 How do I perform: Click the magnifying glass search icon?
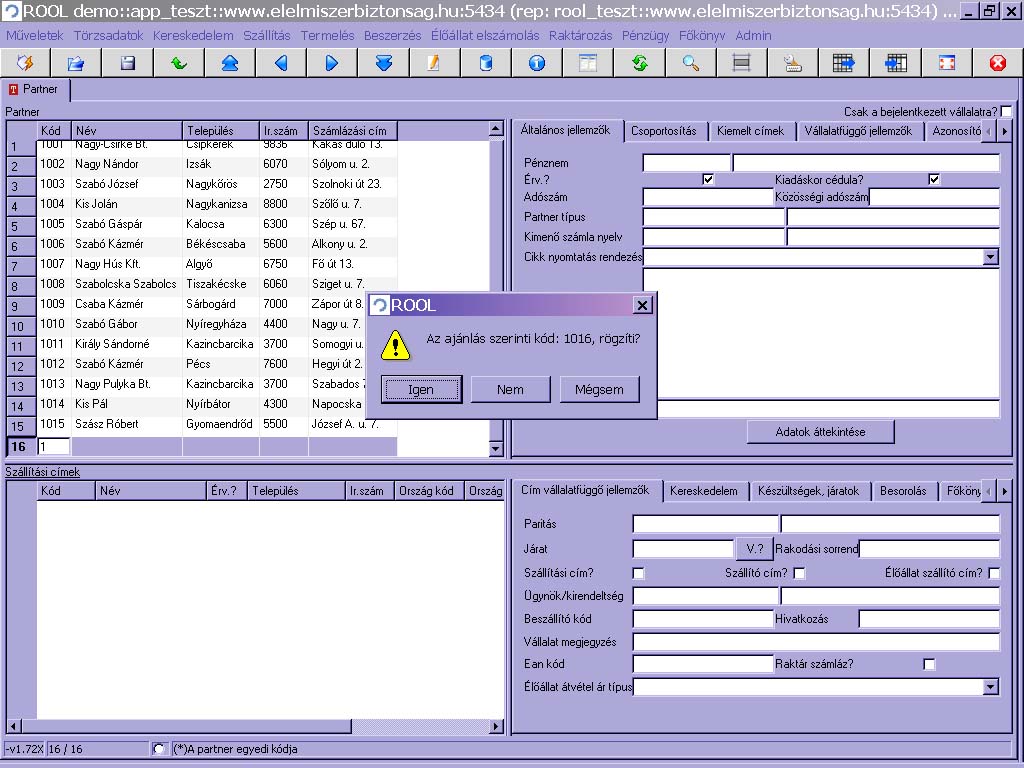point(690,63)
